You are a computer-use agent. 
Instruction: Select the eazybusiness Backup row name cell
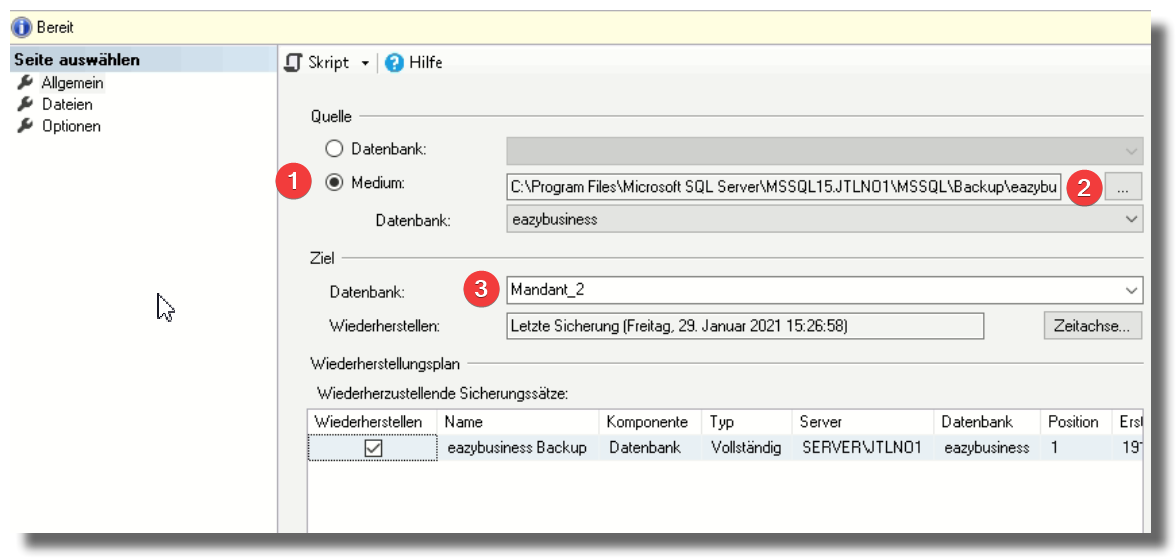click(517, 448)
